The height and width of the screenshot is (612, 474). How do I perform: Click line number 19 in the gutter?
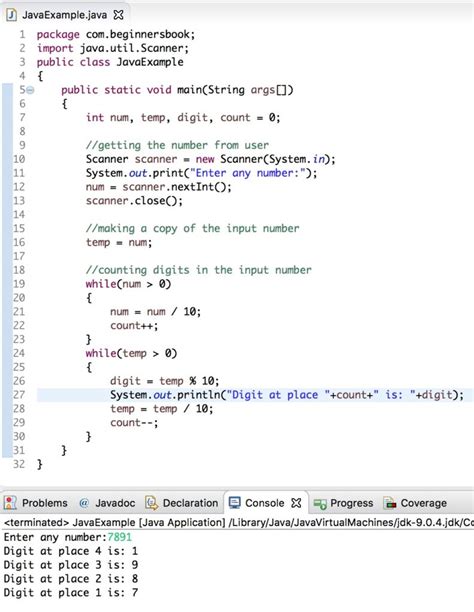[x=19, y=284]
